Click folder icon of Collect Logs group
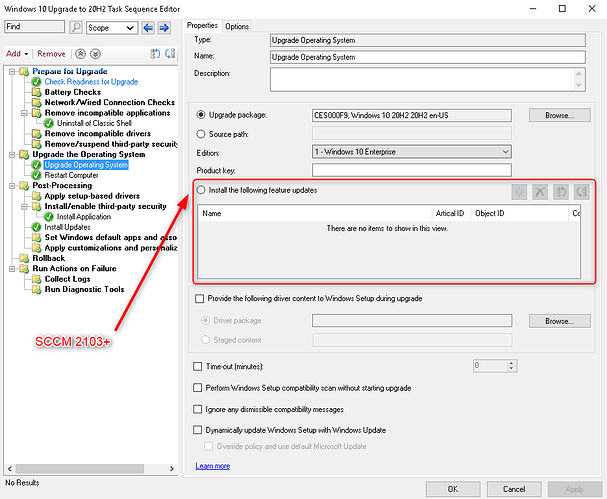The image size is (607, 499). [x=36, y=279]
